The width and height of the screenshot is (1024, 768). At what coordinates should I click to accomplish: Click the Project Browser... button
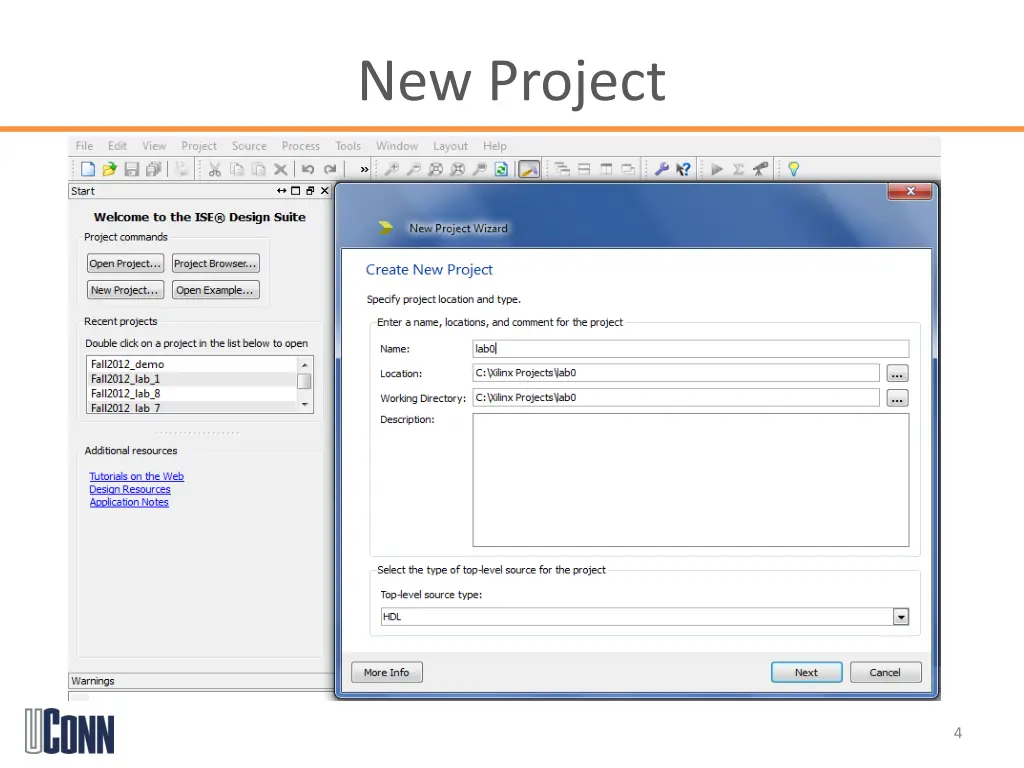(x=216, y=263)
